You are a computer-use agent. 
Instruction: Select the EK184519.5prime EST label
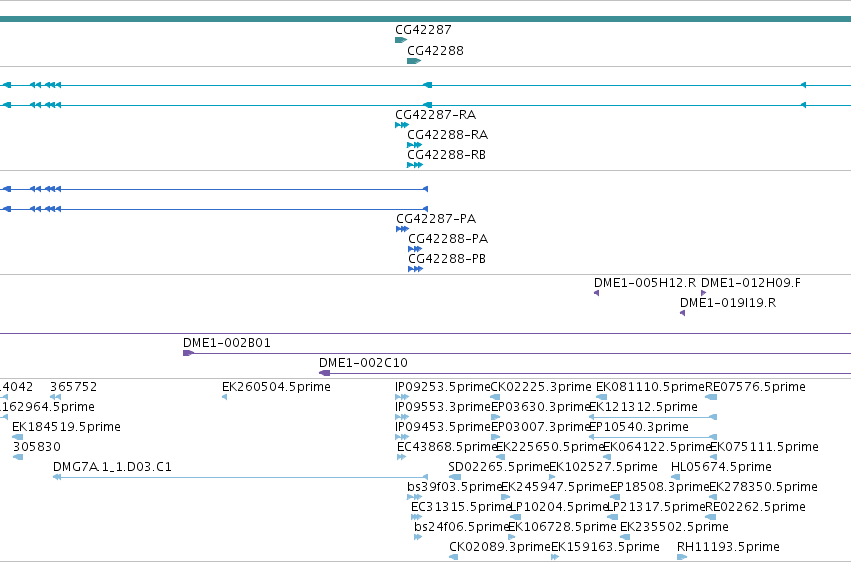pyautogui.click(x=66, y=427)
